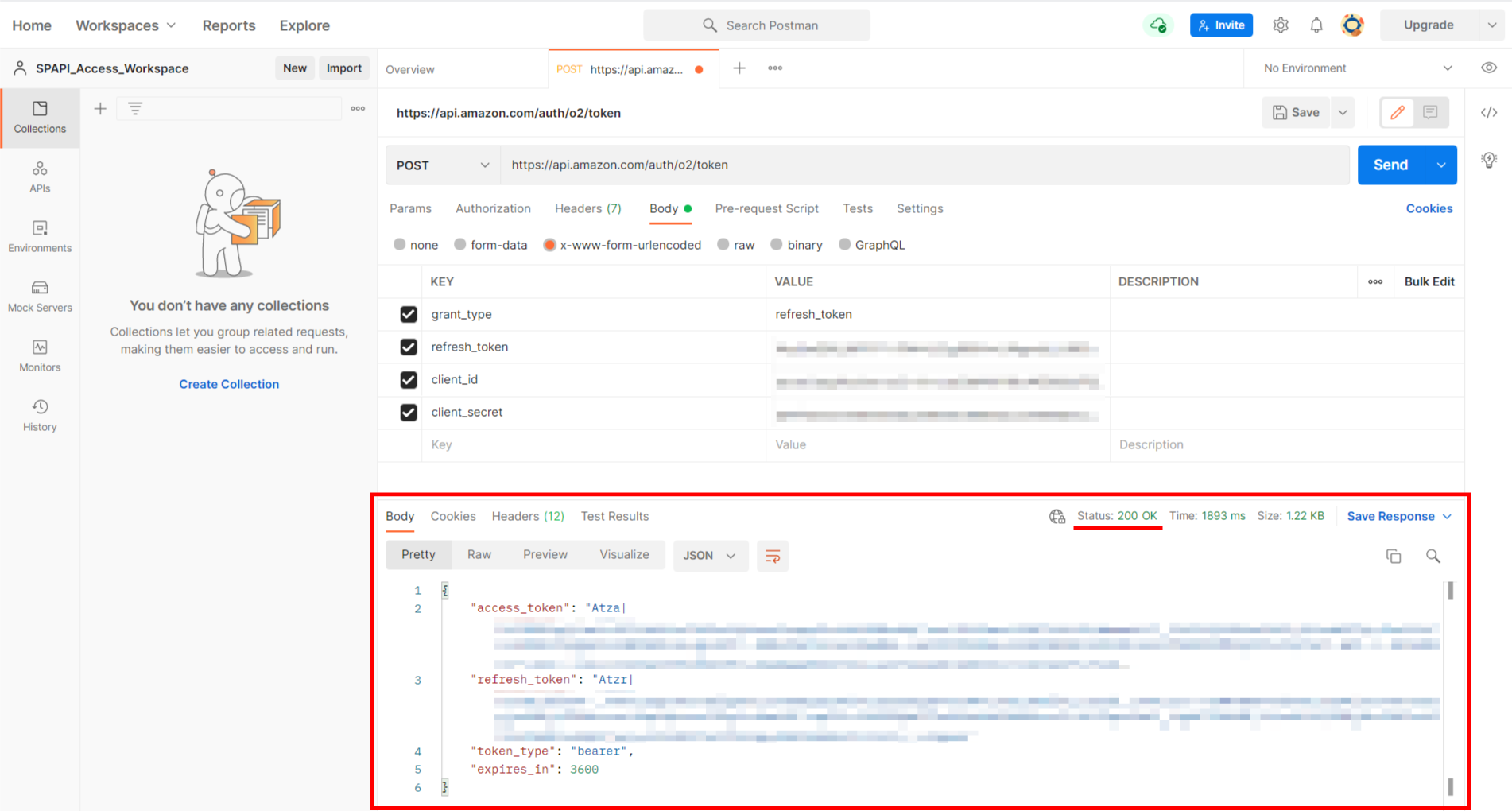Screen dimensions: 1512x811
Task: Click the Create Collection link
Action: click(229, 384)
